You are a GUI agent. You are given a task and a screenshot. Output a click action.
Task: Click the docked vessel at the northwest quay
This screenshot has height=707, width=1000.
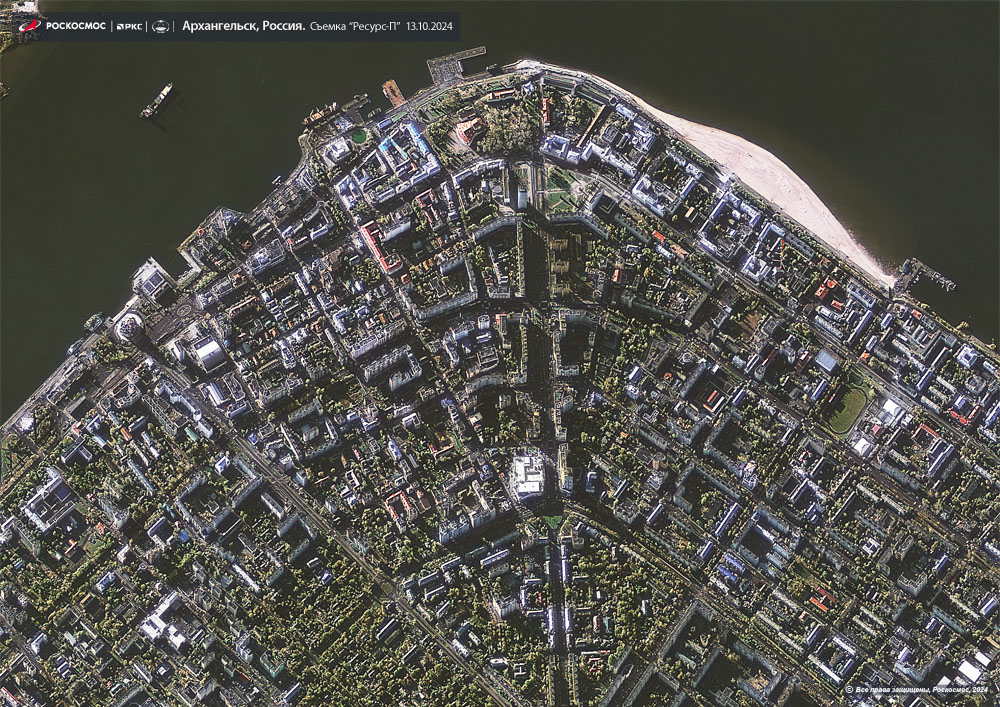coord(322,115)
